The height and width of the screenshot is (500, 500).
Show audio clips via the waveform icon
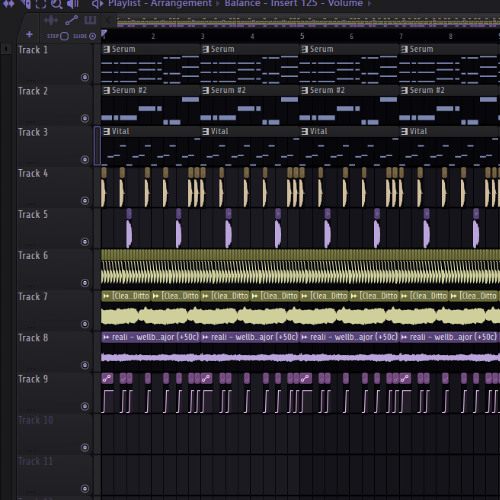coord(50,21)
